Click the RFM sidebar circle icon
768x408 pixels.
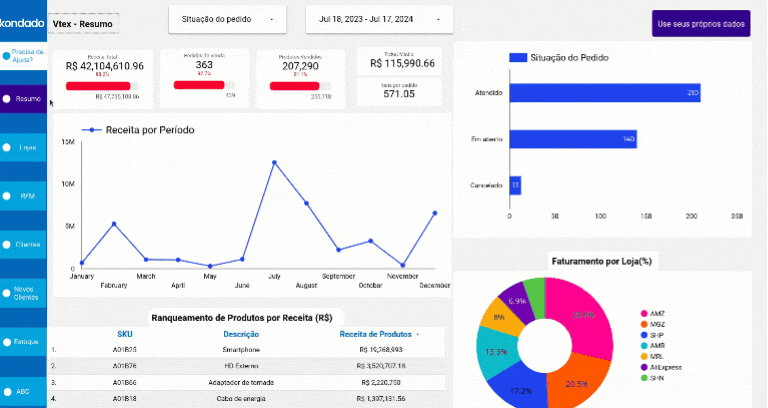tap(8, 196)
